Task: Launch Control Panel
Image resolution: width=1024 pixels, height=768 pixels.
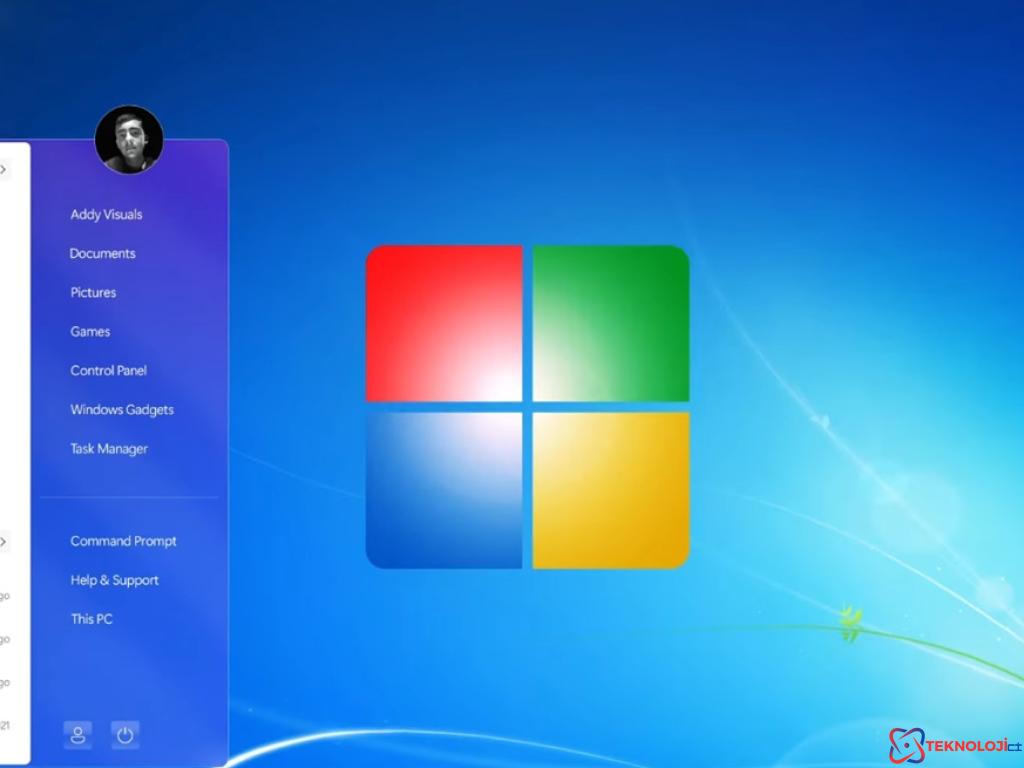Action: (108, 370)
